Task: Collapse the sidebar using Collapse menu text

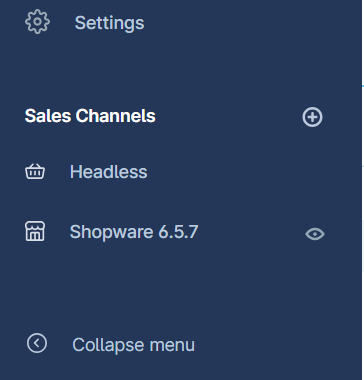Action: (133, 345)
